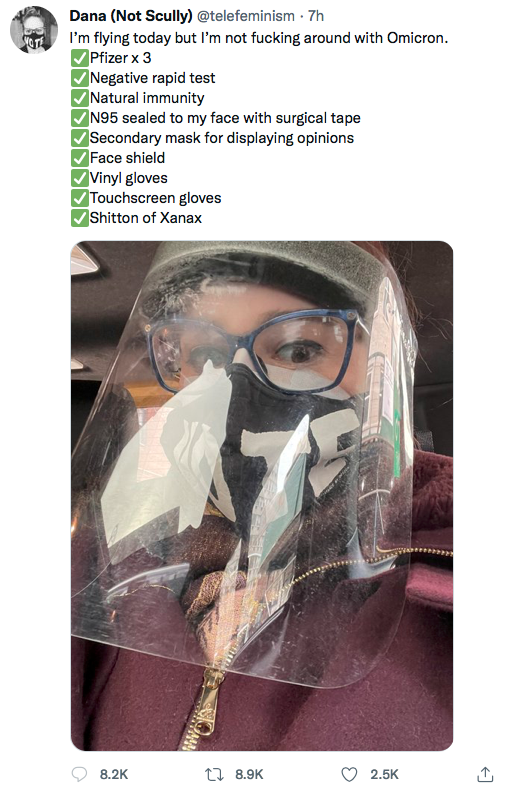Open the profile avatar with VOTE mask
This screenshot has height=791, width=509.
pos(34,30)
